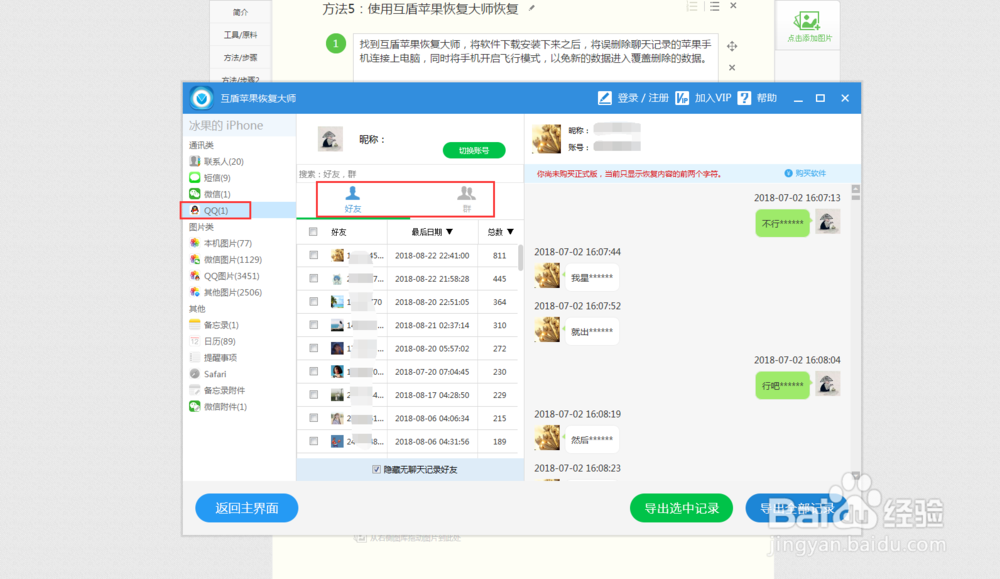This screenshot has width=1000, height=579.
Task: Click 帮助 text in title bar
Action: click(767, 98)
